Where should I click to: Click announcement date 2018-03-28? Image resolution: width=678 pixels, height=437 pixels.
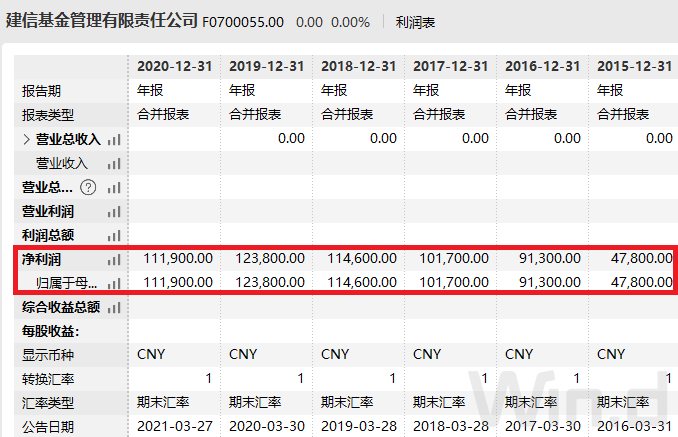click(x=451, y=427)
